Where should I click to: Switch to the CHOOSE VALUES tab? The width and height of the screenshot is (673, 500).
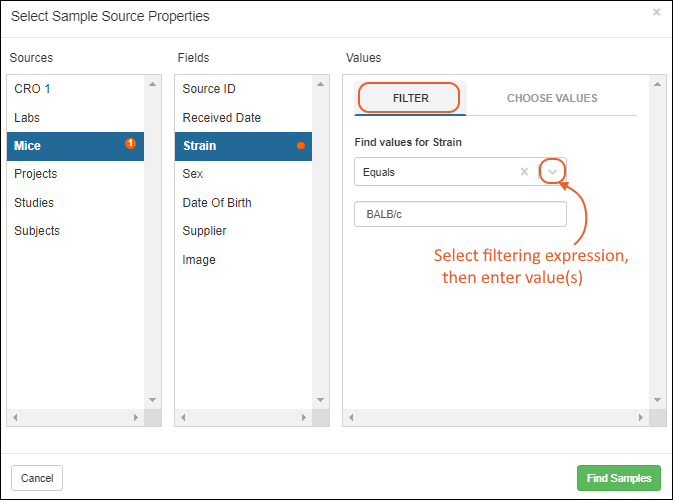point(552,98)
